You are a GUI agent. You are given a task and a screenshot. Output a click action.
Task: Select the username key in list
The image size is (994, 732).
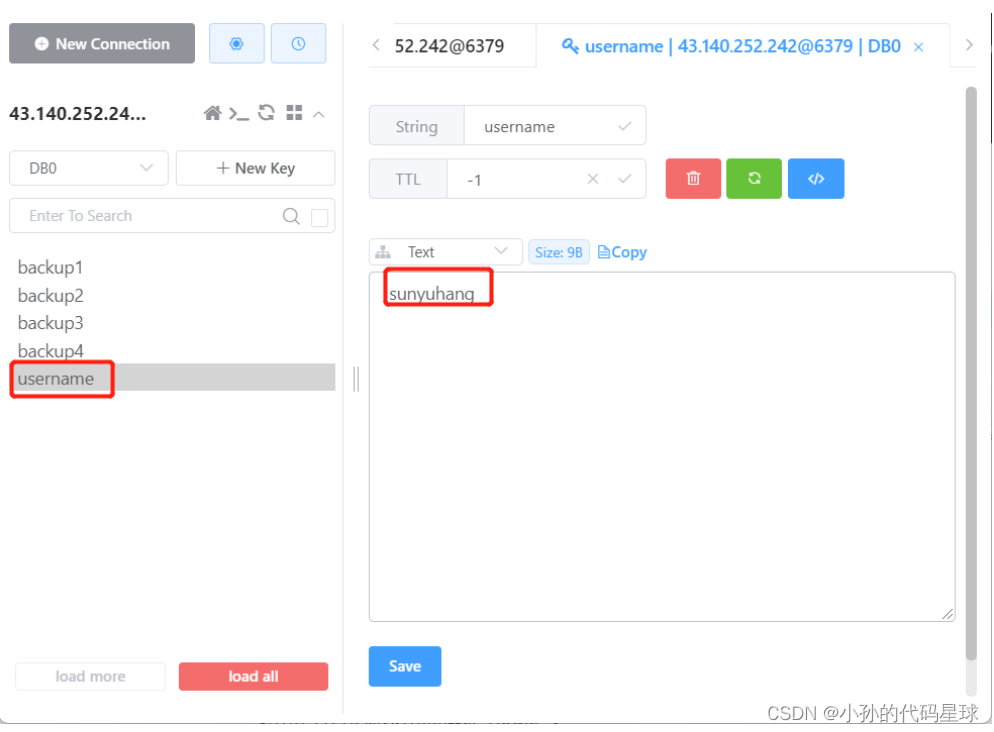[172, 378]
